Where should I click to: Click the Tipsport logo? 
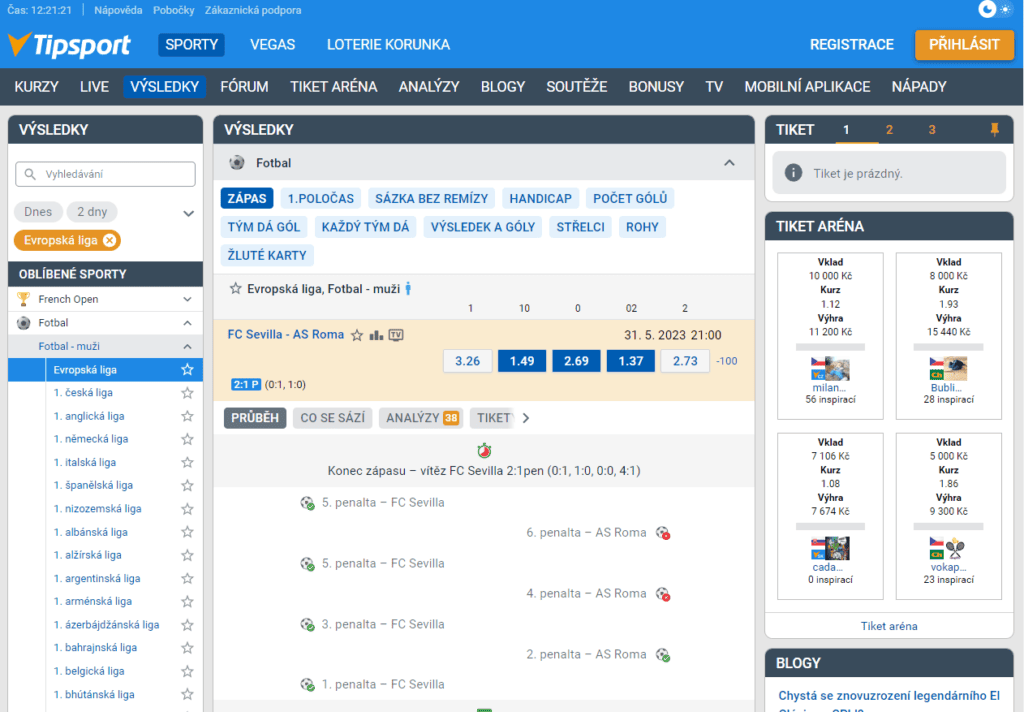(69, 44)
